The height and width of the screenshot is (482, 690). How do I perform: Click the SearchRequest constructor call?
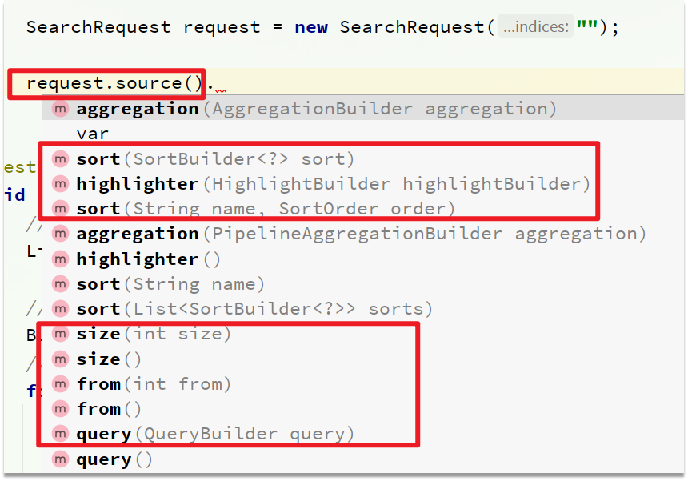(x=412, y=27)
